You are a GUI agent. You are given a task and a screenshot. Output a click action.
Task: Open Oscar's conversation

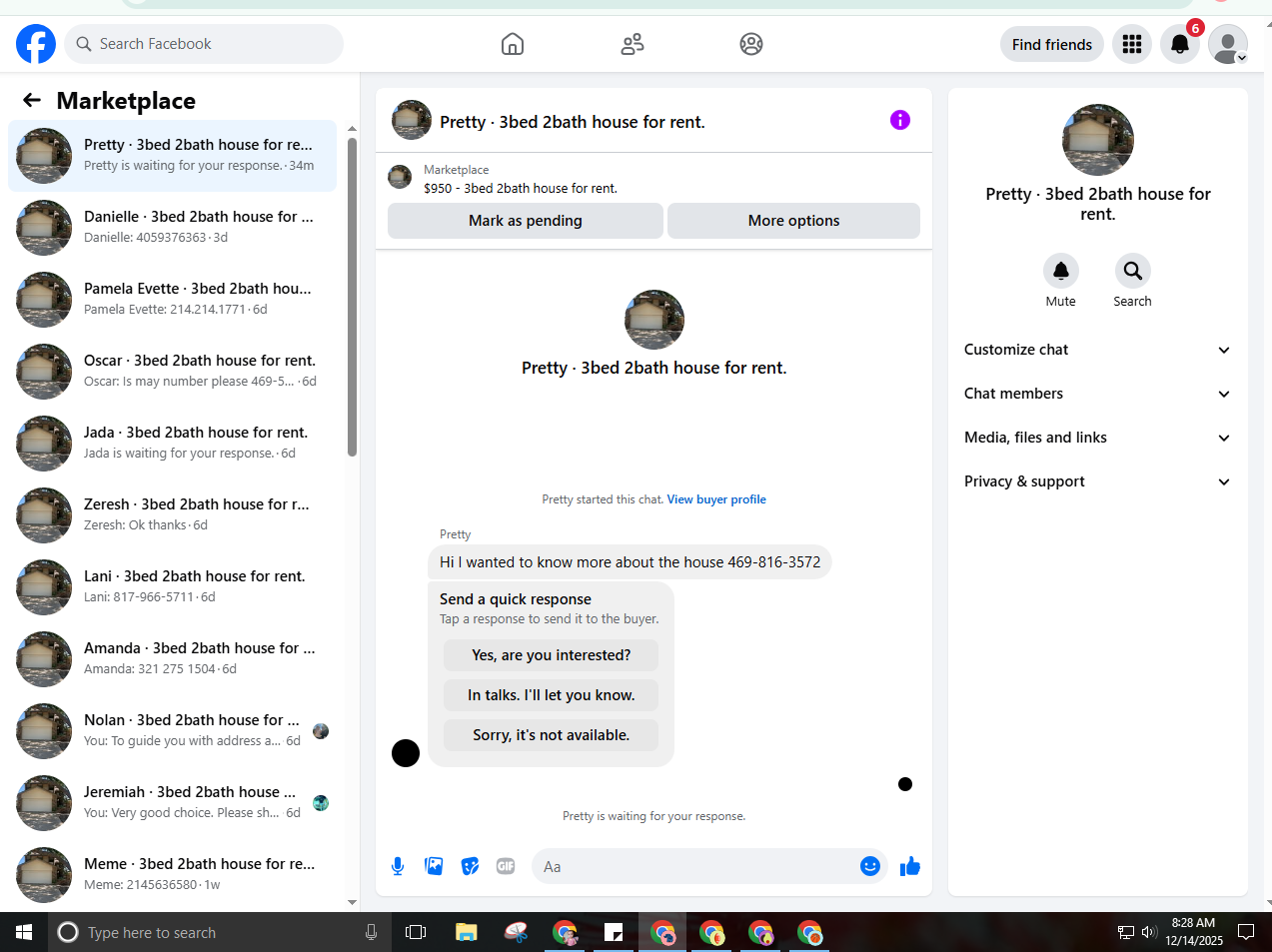coord(172,371)
